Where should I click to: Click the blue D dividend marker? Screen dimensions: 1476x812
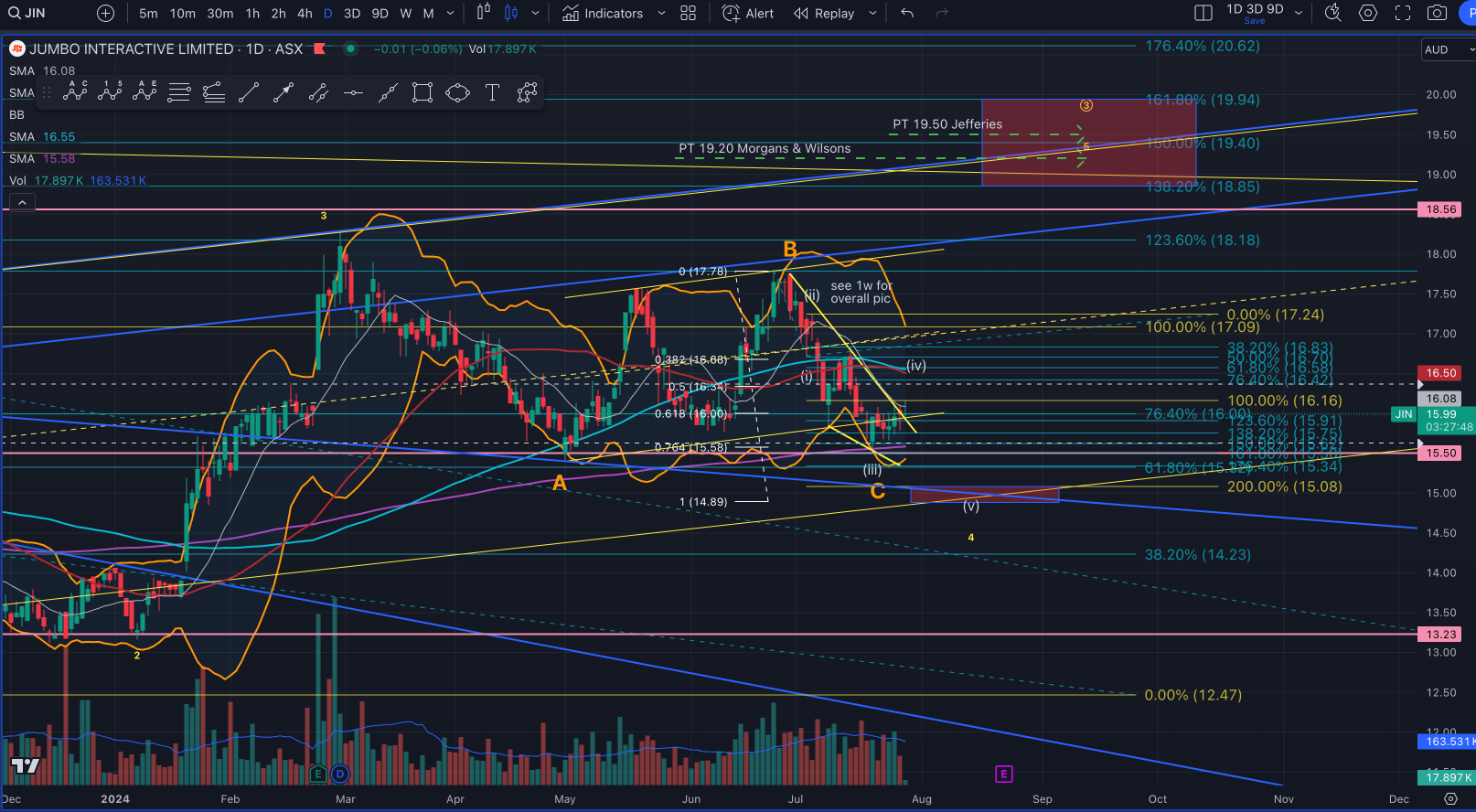click(x=340, y=774)
